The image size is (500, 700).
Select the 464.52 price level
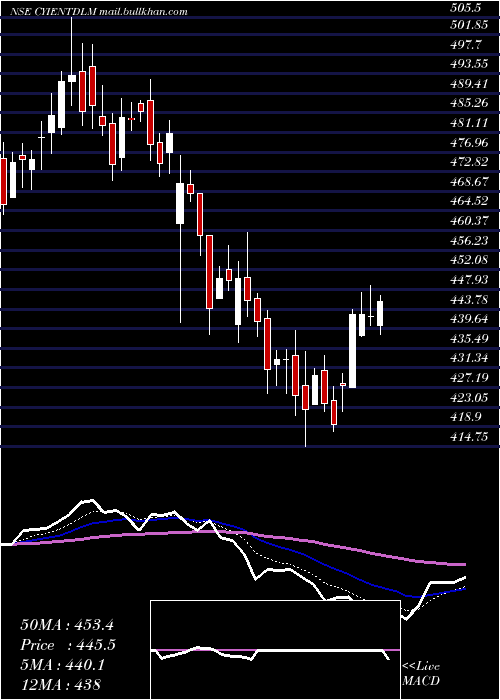pyautogui.click(x=471, y=201)
